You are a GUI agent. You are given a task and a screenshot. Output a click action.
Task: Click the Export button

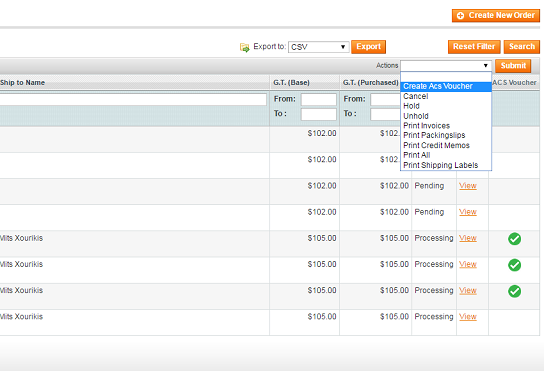click(x=368, y=47)
